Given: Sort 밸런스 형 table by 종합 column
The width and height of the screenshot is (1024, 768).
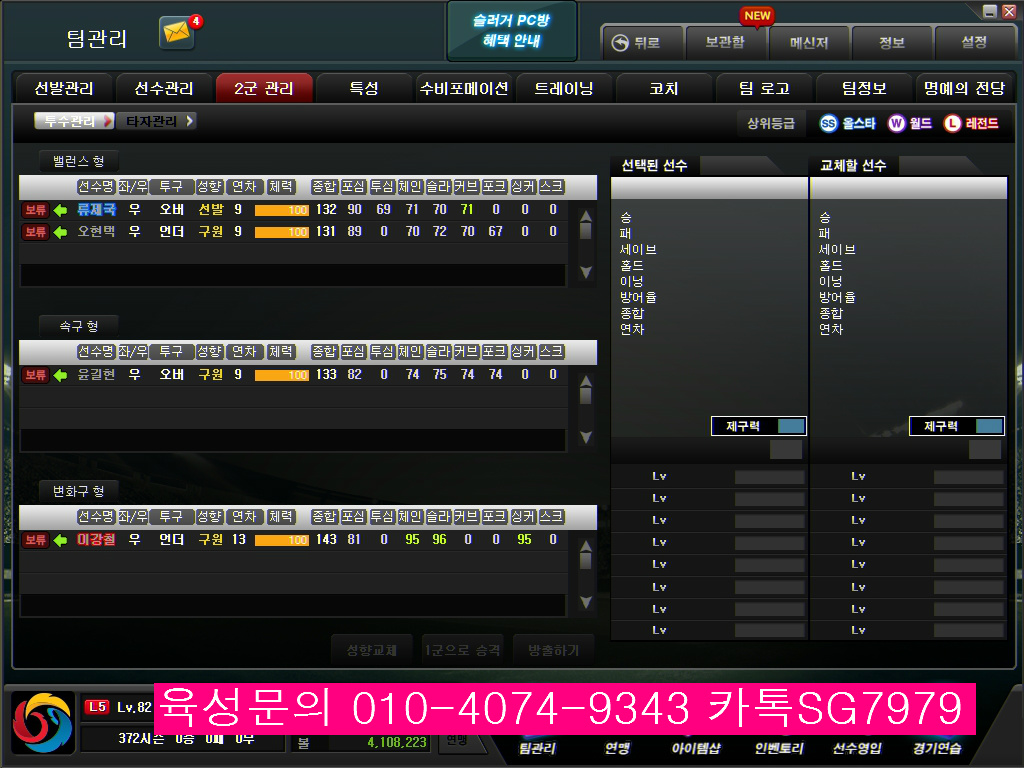Looking at the screenshot, I should [x=324, y=187].
